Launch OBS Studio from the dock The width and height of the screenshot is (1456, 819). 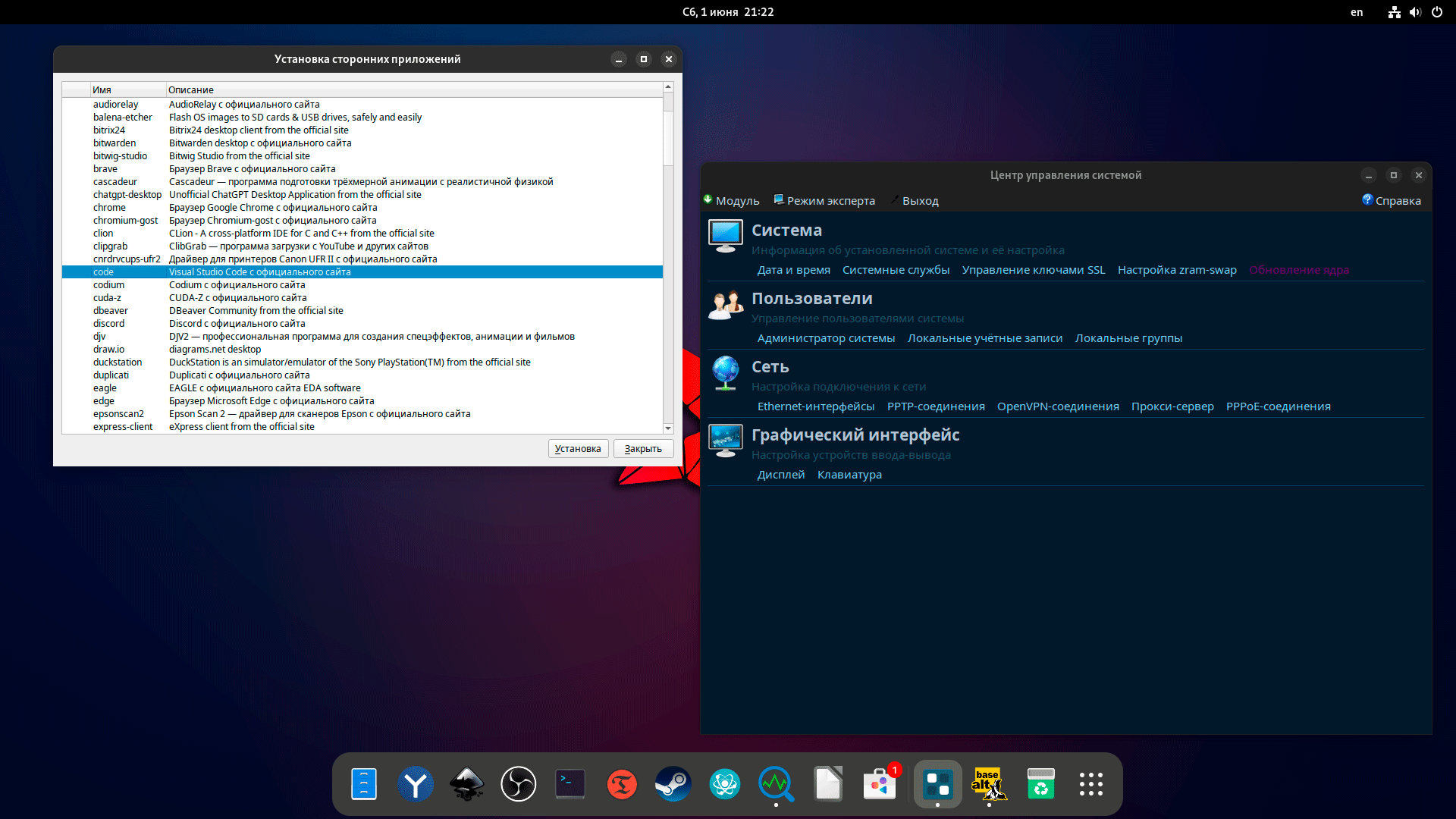pos(519,784)
